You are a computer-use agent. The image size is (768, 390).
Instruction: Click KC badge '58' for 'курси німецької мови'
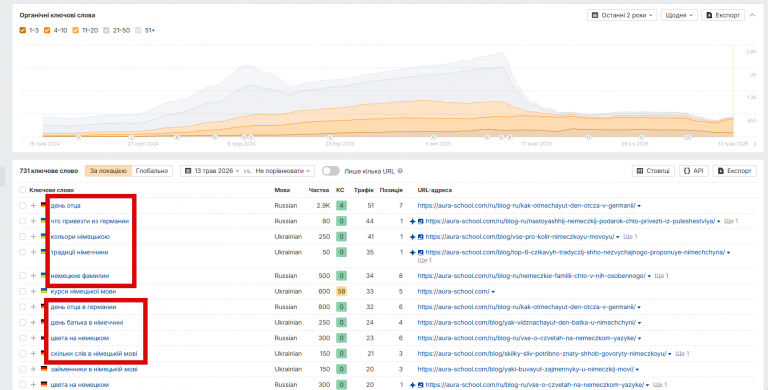tap(341, 292)
